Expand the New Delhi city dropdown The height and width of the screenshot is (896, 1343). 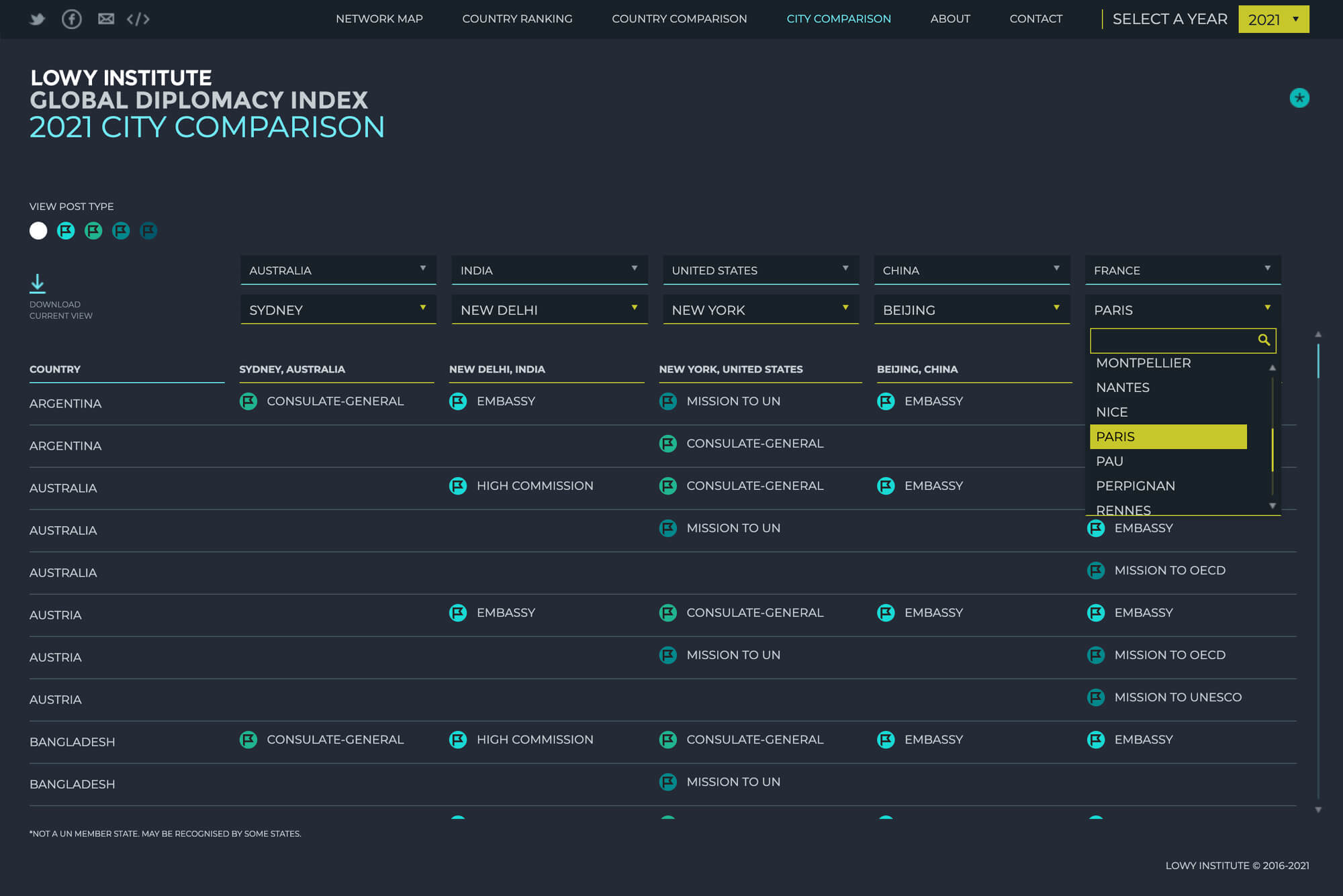coord(549,309)
